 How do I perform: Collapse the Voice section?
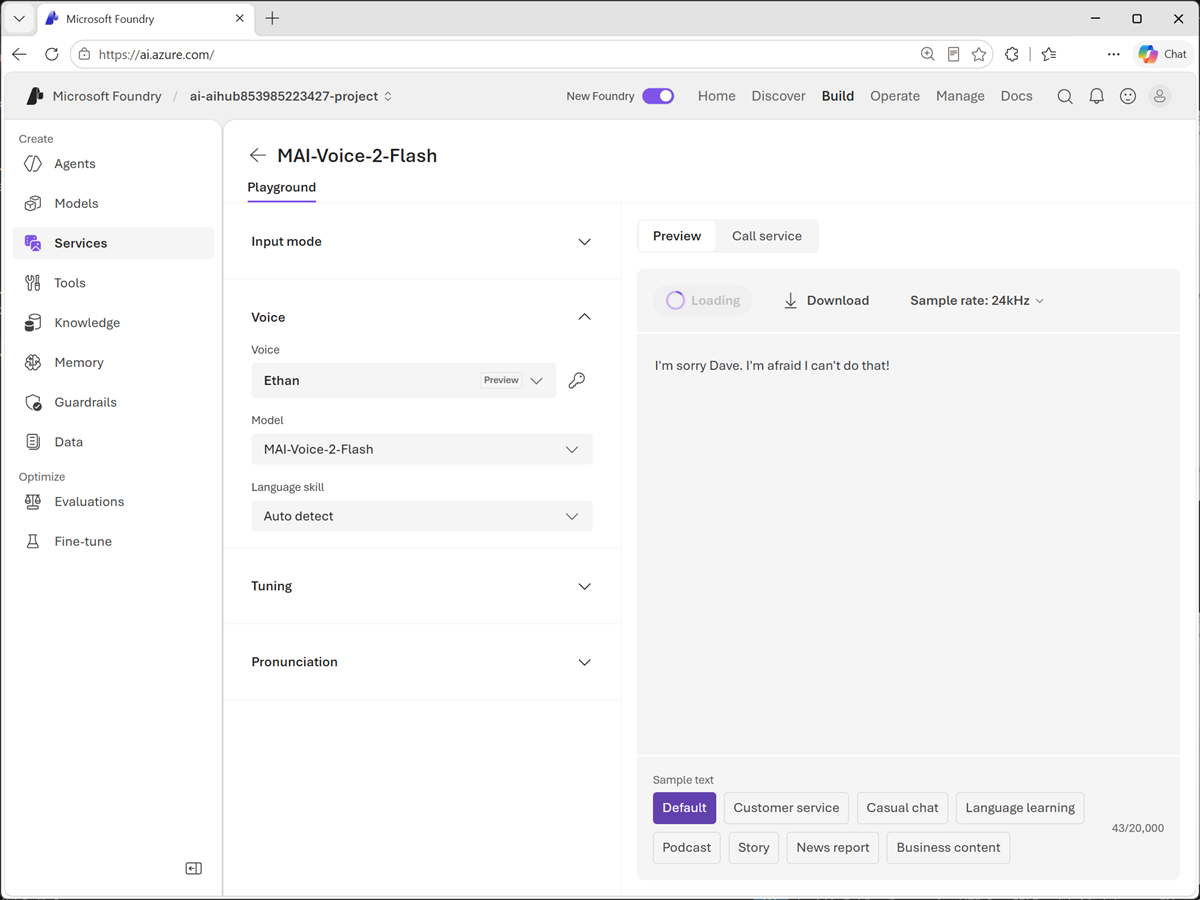(421, 317)
